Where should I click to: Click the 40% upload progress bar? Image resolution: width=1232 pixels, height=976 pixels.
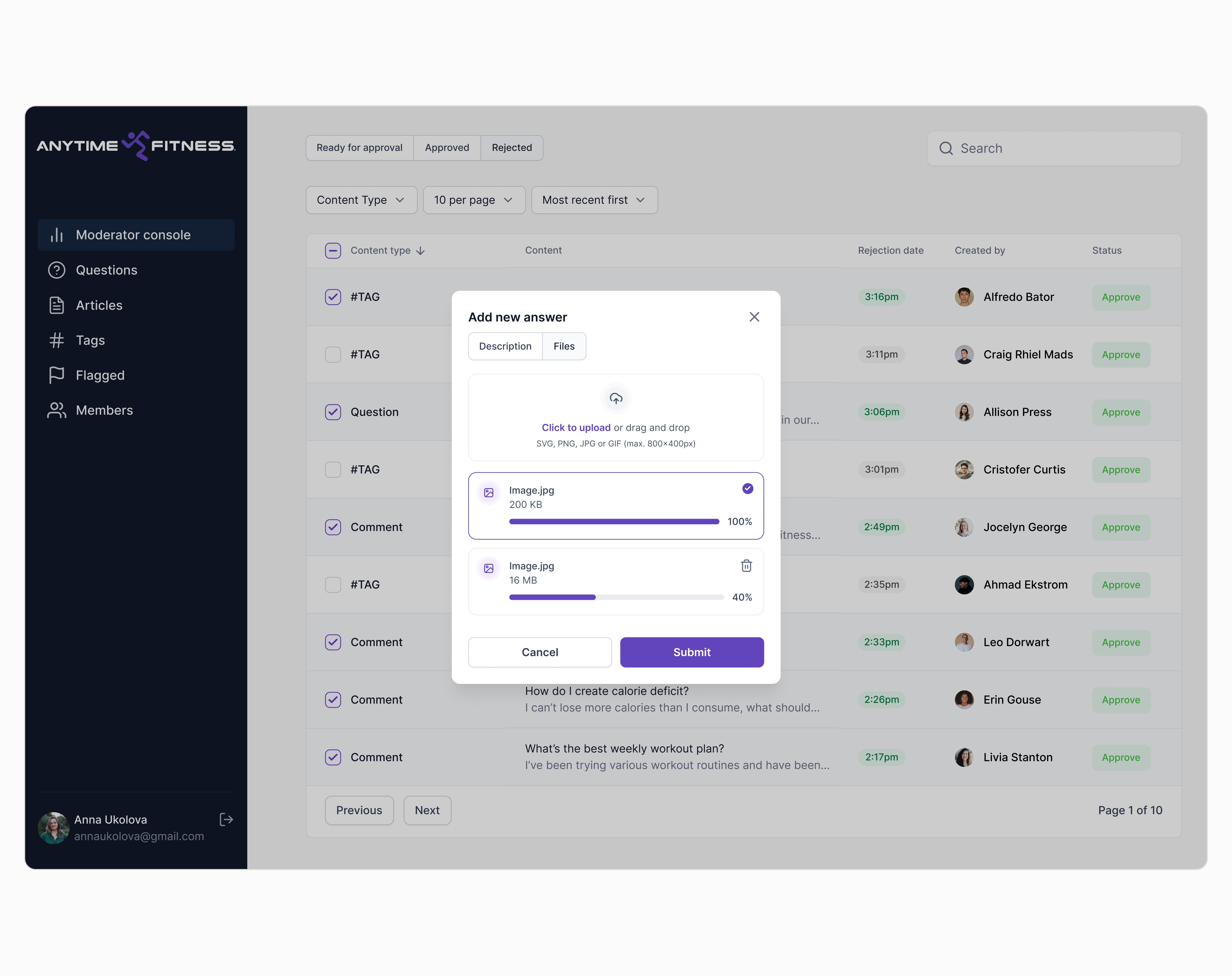click(615, 597)
